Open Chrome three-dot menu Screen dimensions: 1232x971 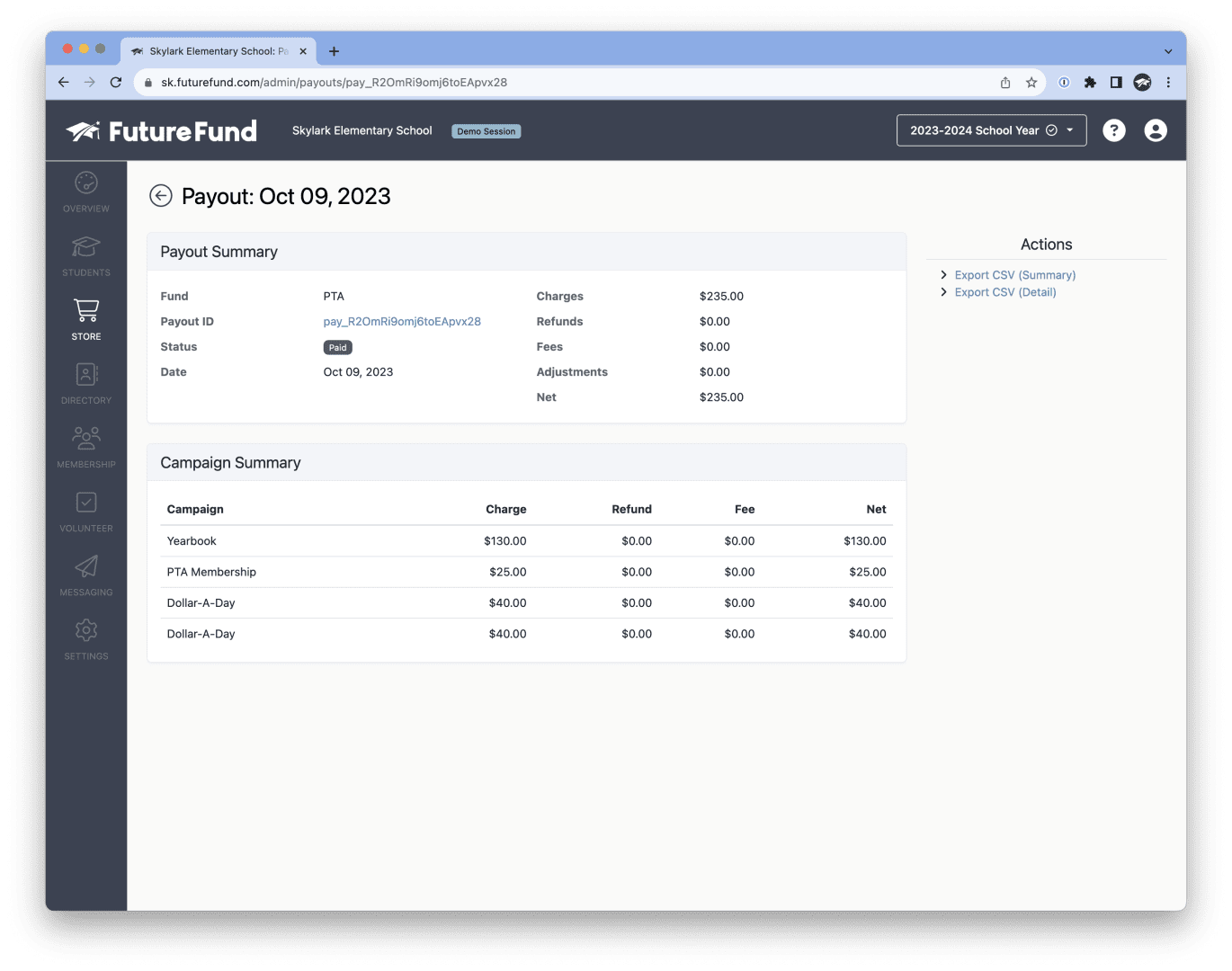coord(1168,83)
